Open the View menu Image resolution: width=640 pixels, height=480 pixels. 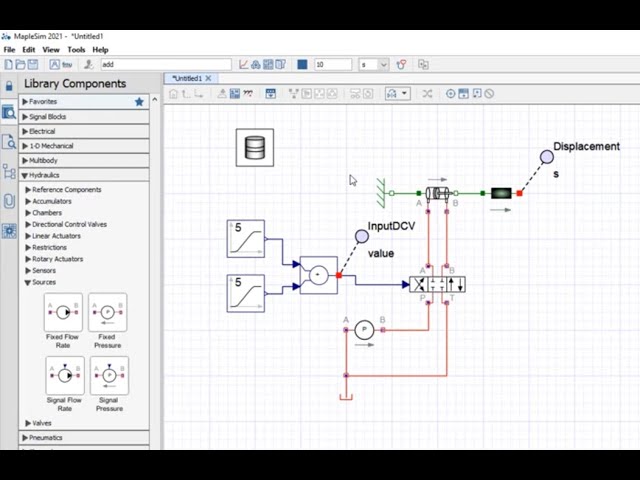[x=51, y=50]
